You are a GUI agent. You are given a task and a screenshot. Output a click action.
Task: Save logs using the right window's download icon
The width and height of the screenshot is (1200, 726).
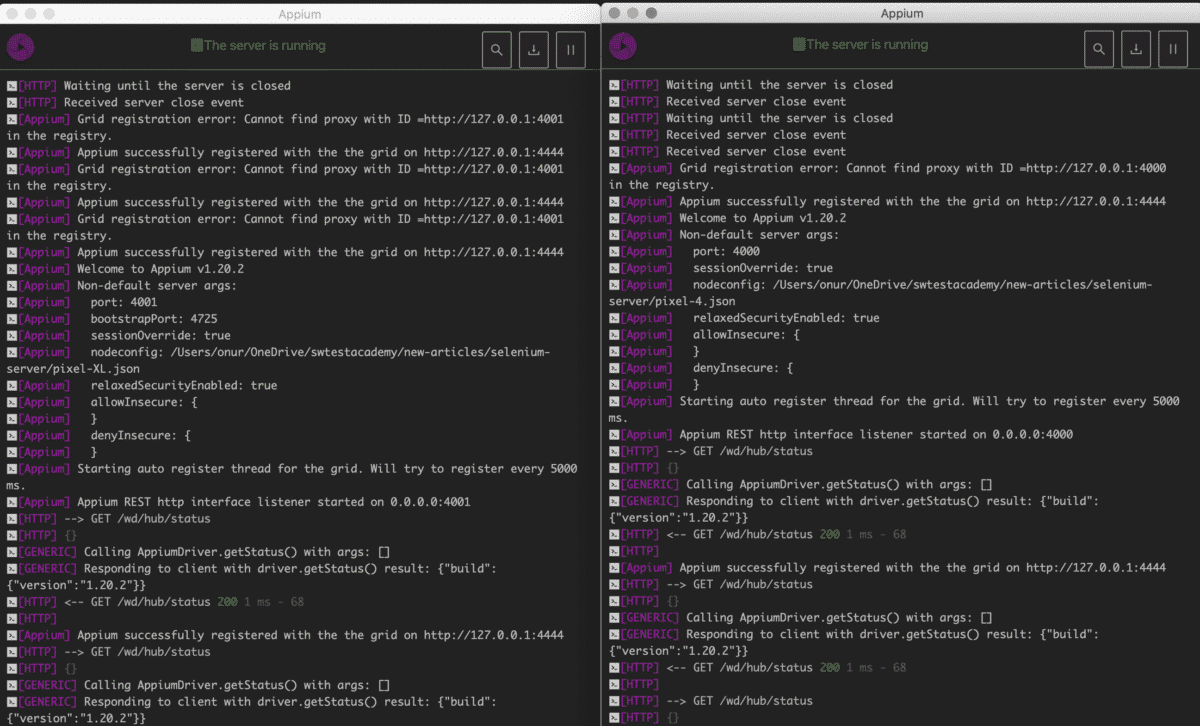(x=1135, y=48)
